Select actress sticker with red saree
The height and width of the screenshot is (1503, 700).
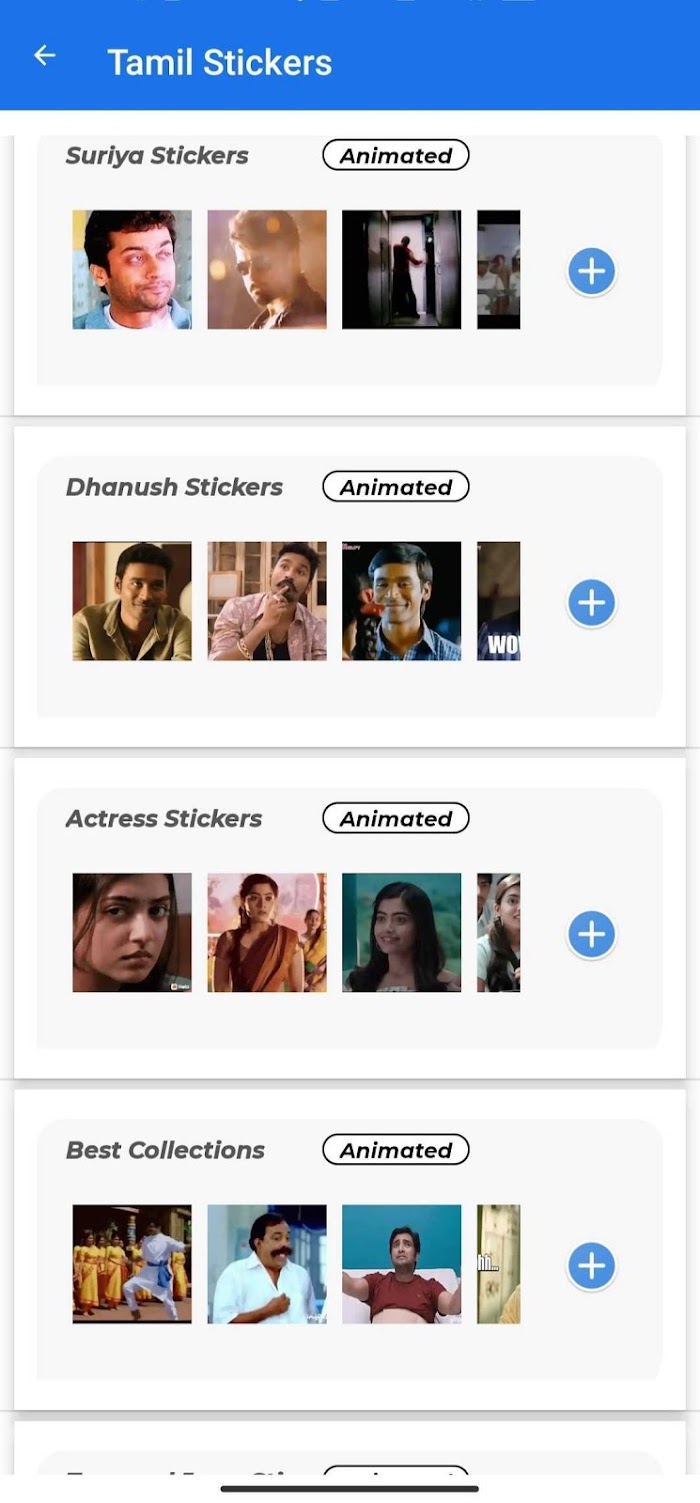tap(267, 932)
